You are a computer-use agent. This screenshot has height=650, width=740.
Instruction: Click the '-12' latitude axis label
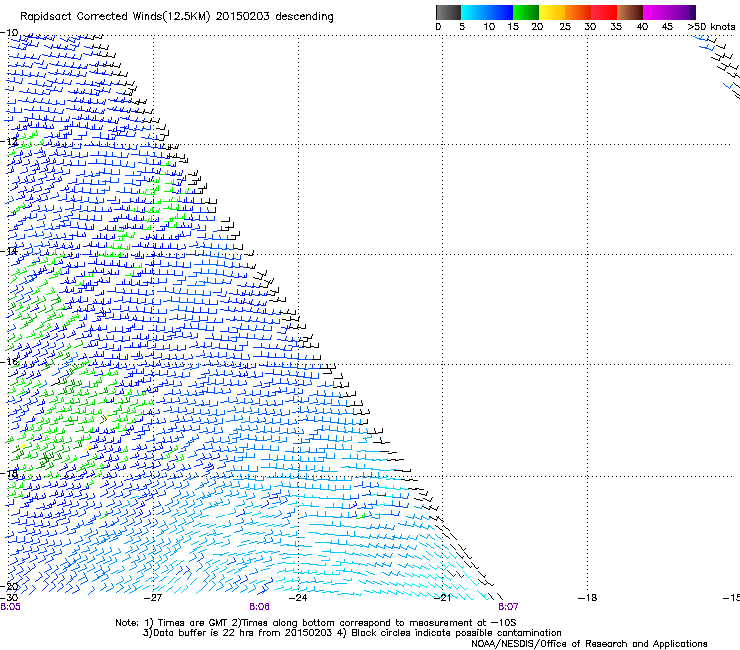[x=9, y=142]
